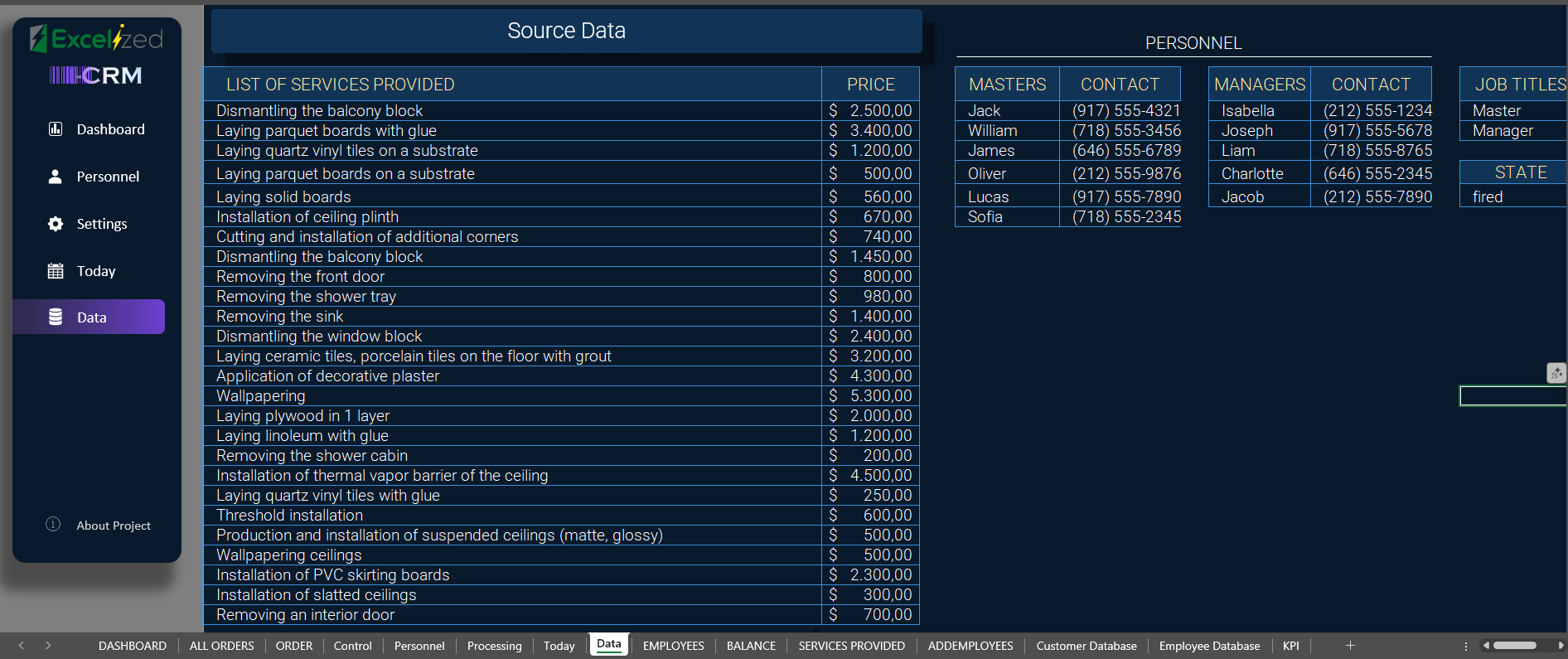
Task: Click the paste options icon near selected cell
Action: coord(1556,373)
